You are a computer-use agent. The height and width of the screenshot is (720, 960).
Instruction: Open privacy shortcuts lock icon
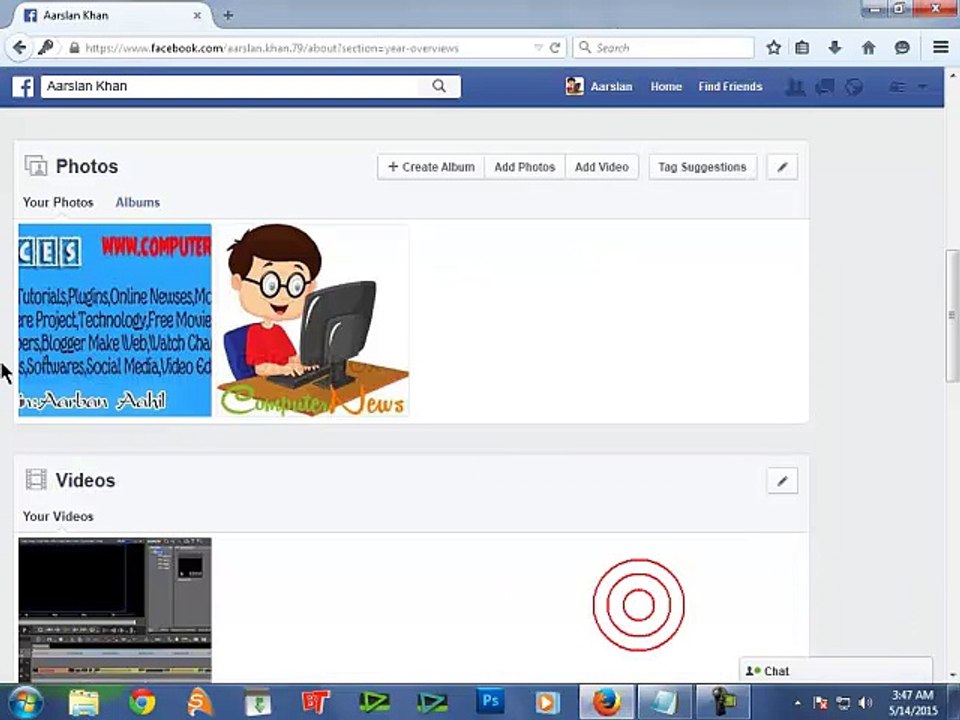point(898,87)
